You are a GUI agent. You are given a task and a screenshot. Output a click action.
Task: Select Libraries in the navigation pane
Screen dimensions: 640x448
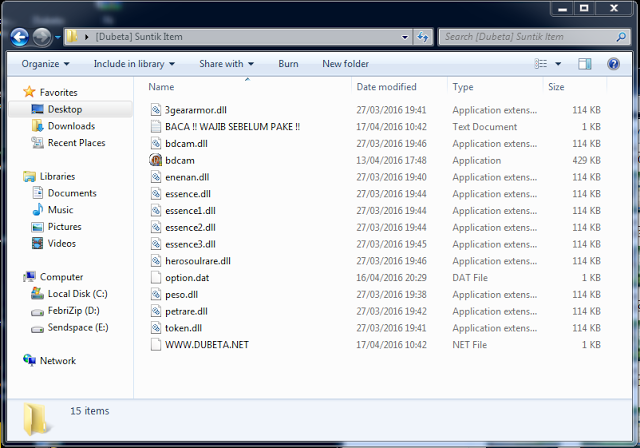[x=58, y=177]
